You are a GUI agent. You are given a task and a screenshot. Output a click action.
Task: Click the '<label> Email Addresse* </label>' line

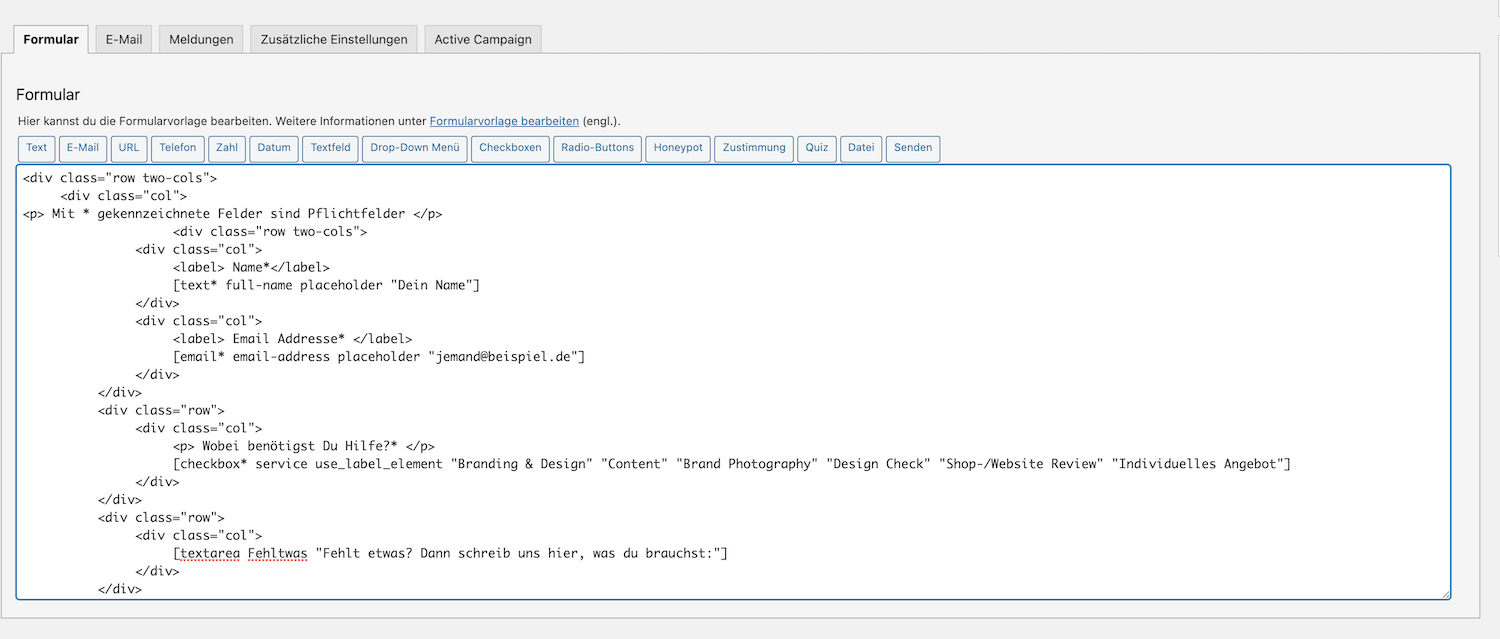coord(292,339)
